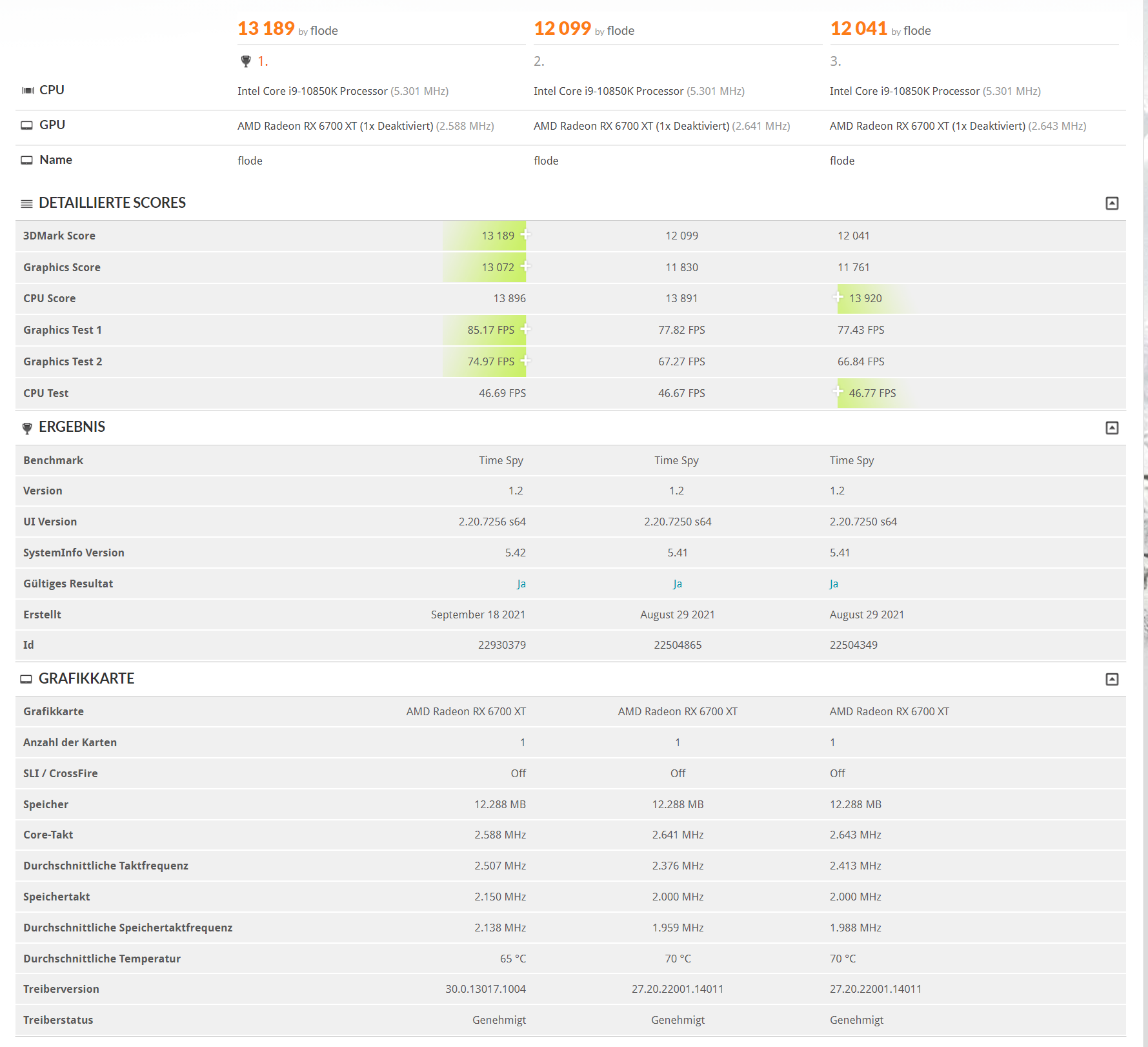Image resolution: width=1148 pixels, height=1047 pixels.
Task: Click the SystemInfo Version 5.42 value
Action: tap(516, 553)
